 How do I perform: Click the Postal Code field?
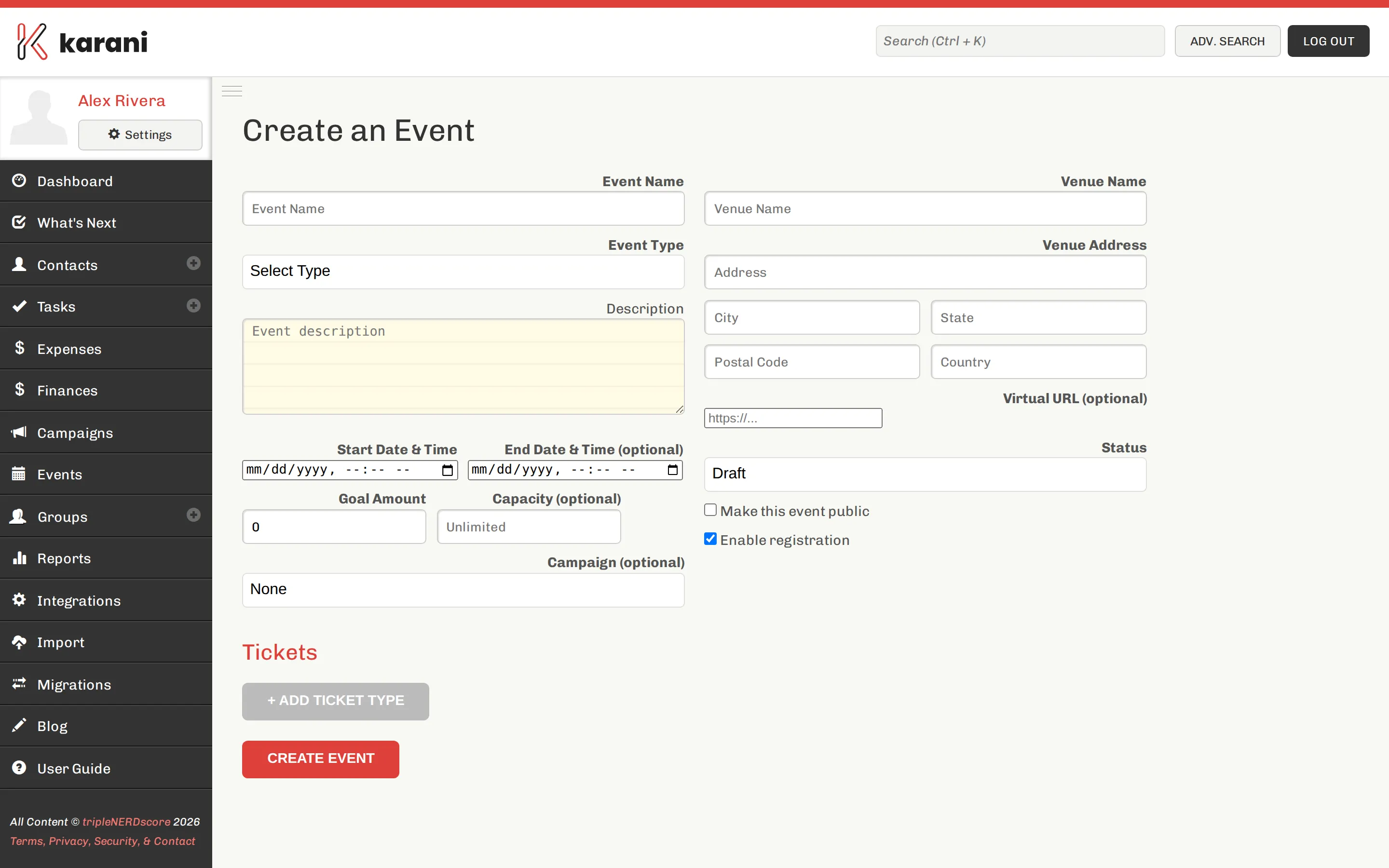tap(812, 362)
